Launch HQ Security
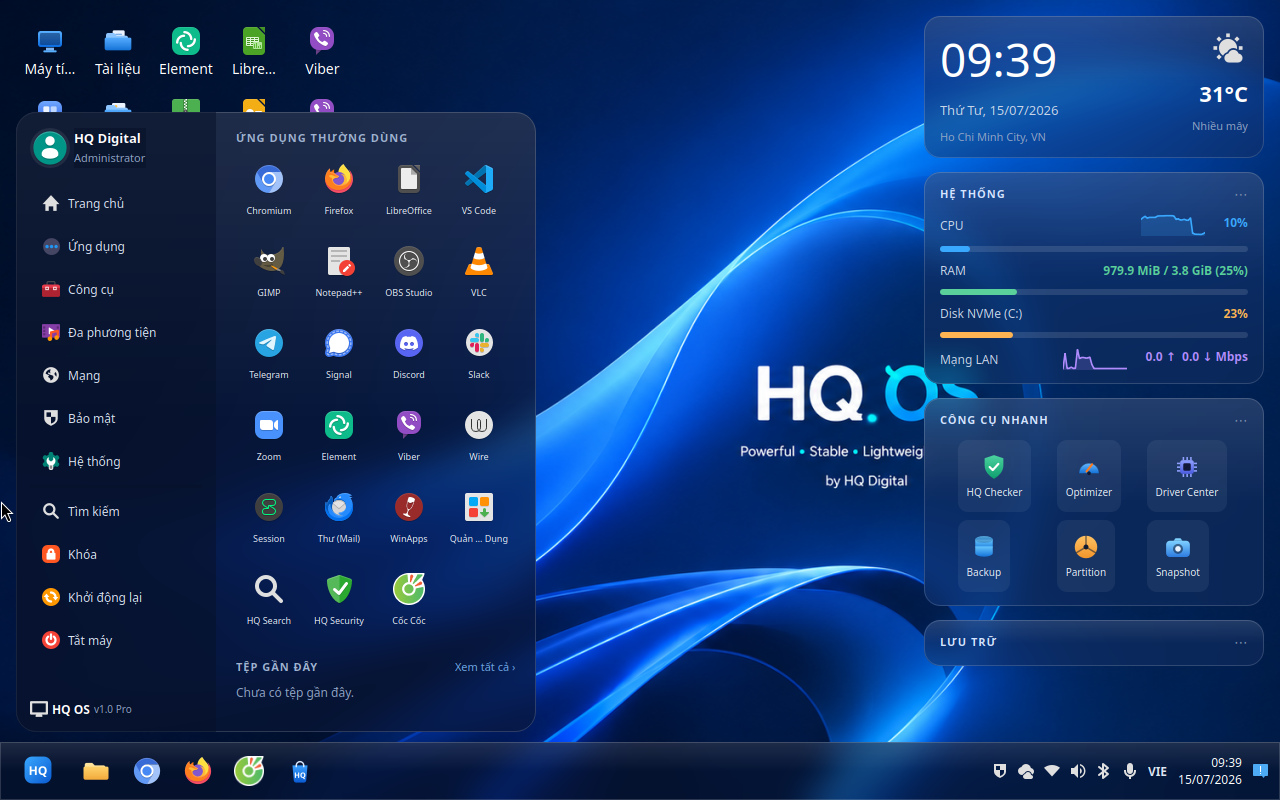Image resolution: width=1280 pixels, height=800 pixels. click(339, 600)
